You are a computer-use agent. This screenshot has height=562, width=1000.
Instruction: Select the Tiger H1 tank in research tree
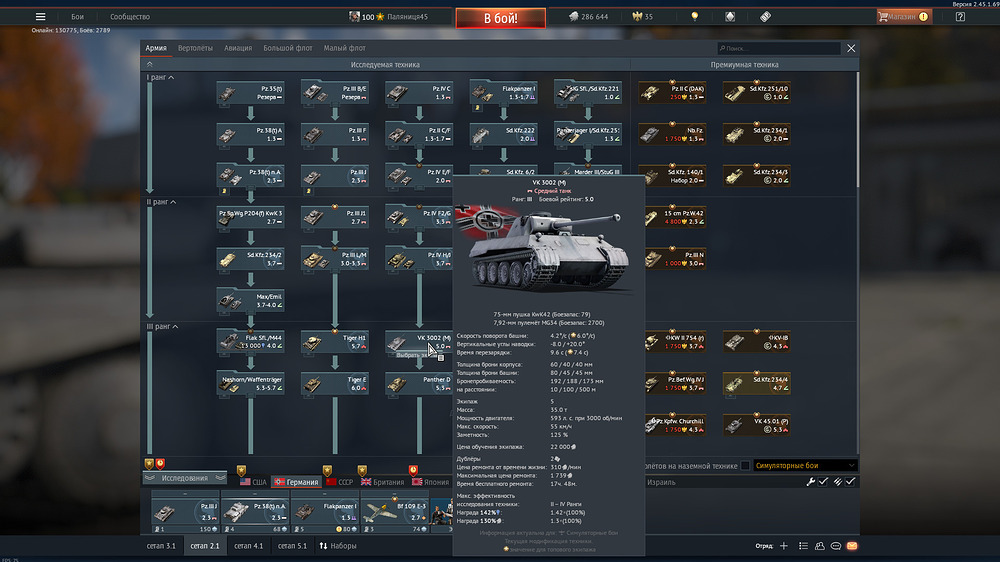(342, 342)
